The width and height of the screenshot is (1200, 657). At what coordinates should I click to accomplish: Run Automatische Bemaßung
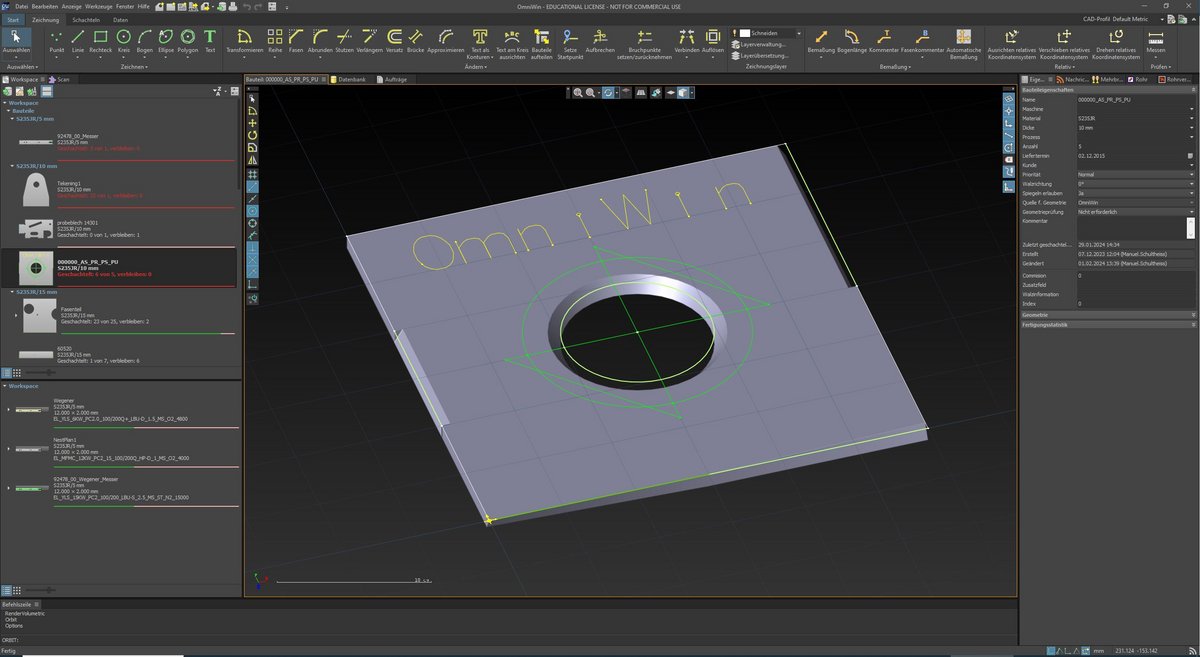[963, 44]
